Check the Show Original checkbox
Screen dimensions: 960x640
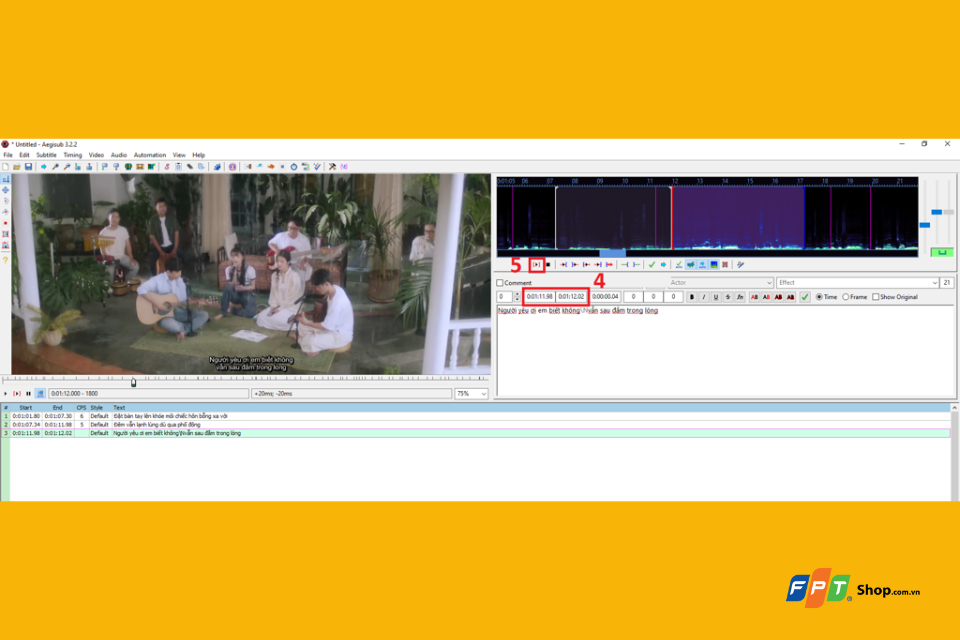tap(876, 297)
